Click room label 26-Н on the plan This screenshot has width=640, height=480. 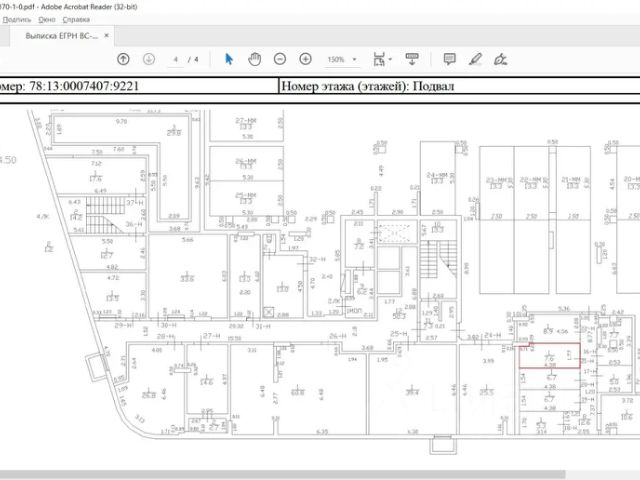click(339, 336)
